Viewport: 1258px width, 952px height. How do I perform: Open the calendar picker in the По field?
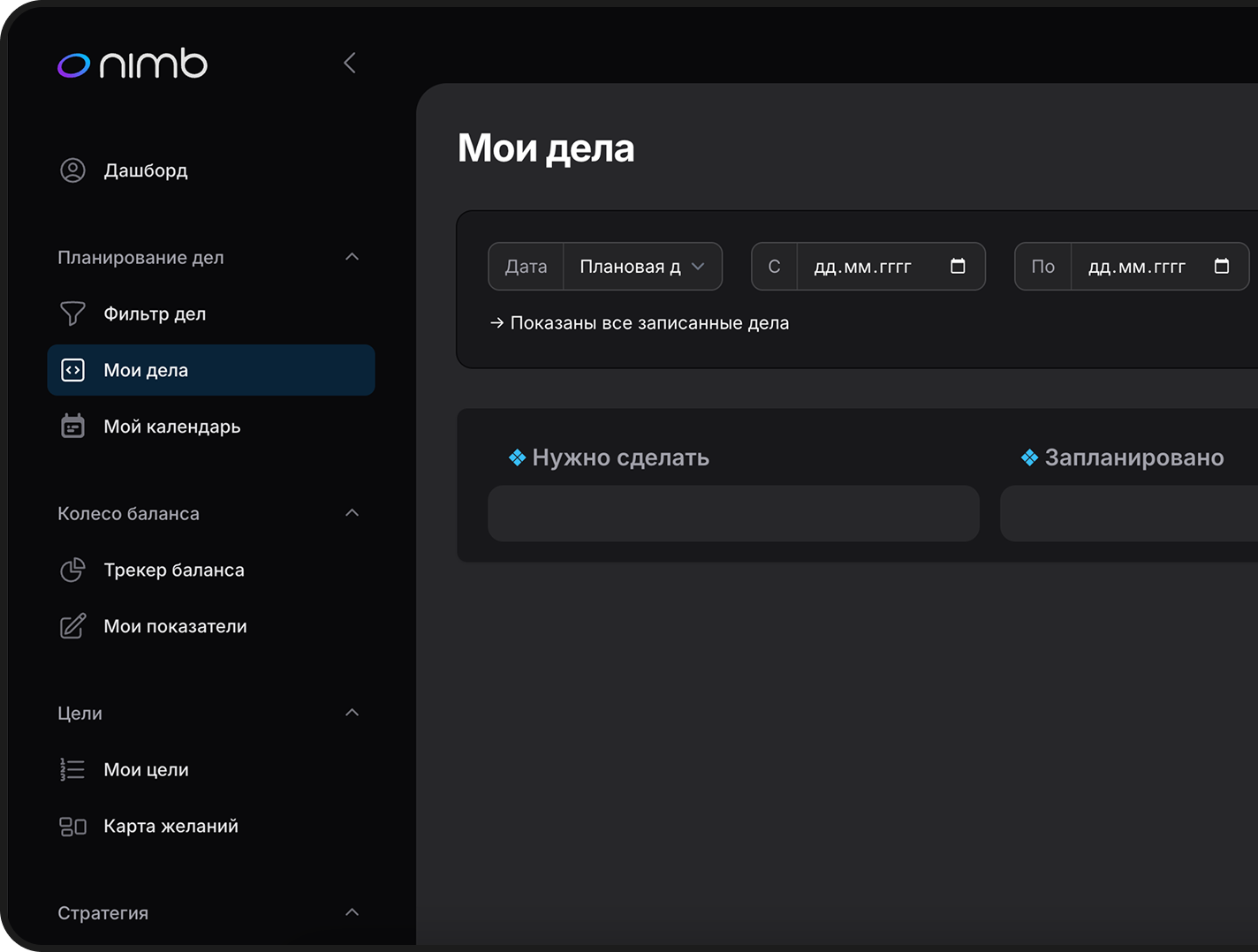1222,266
